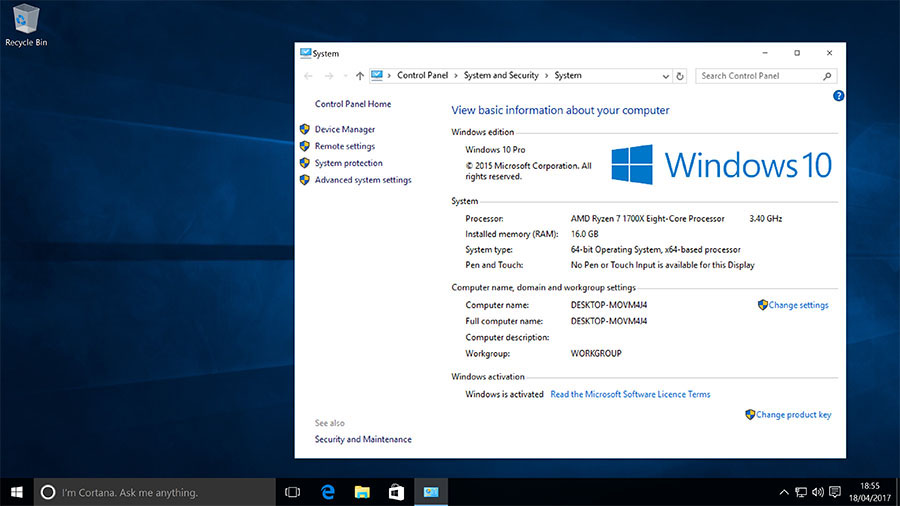Click the Windows 10 logo

721,165
